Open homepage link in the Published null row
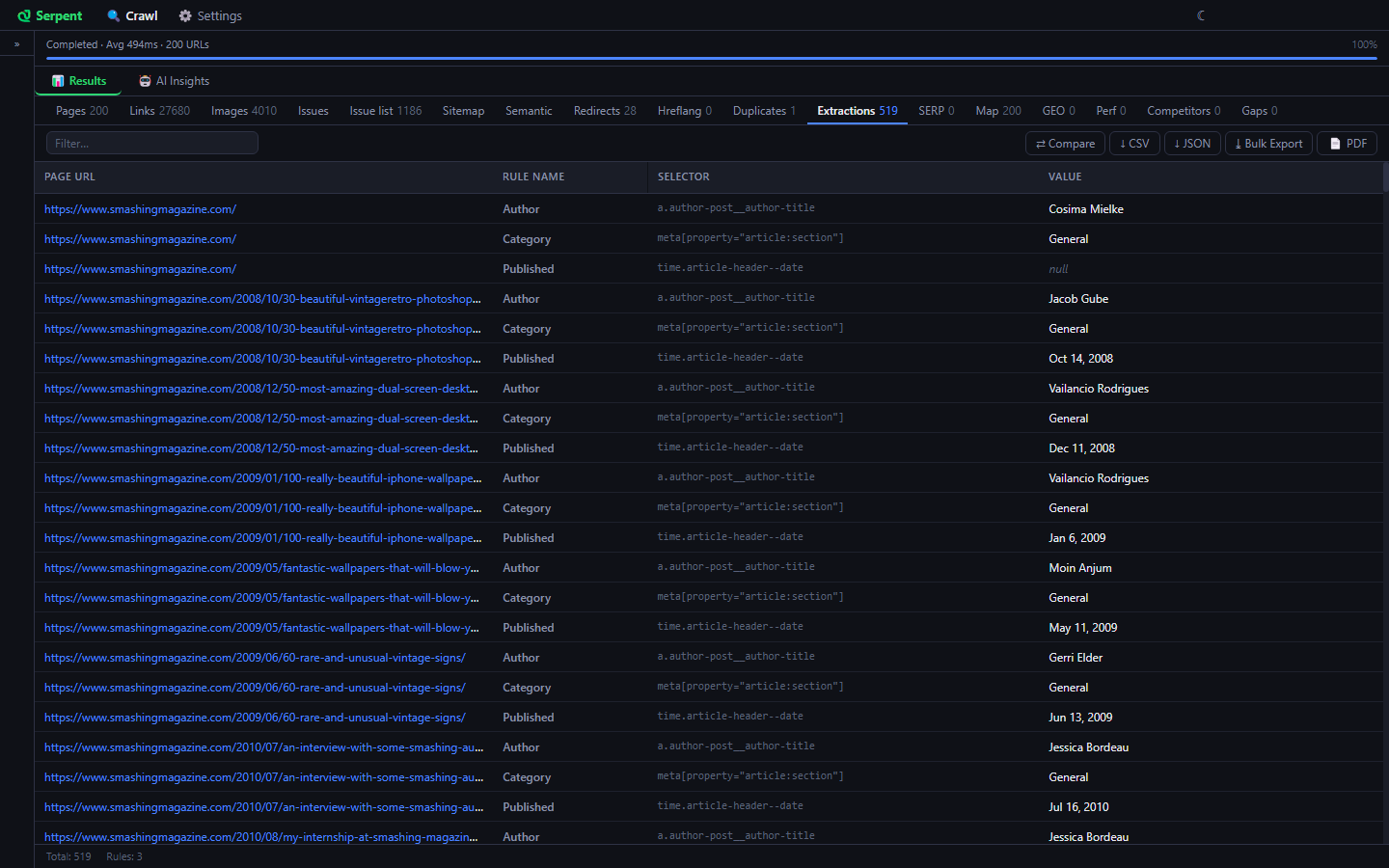The image size is (1389, 868). [x=140, y=269]
